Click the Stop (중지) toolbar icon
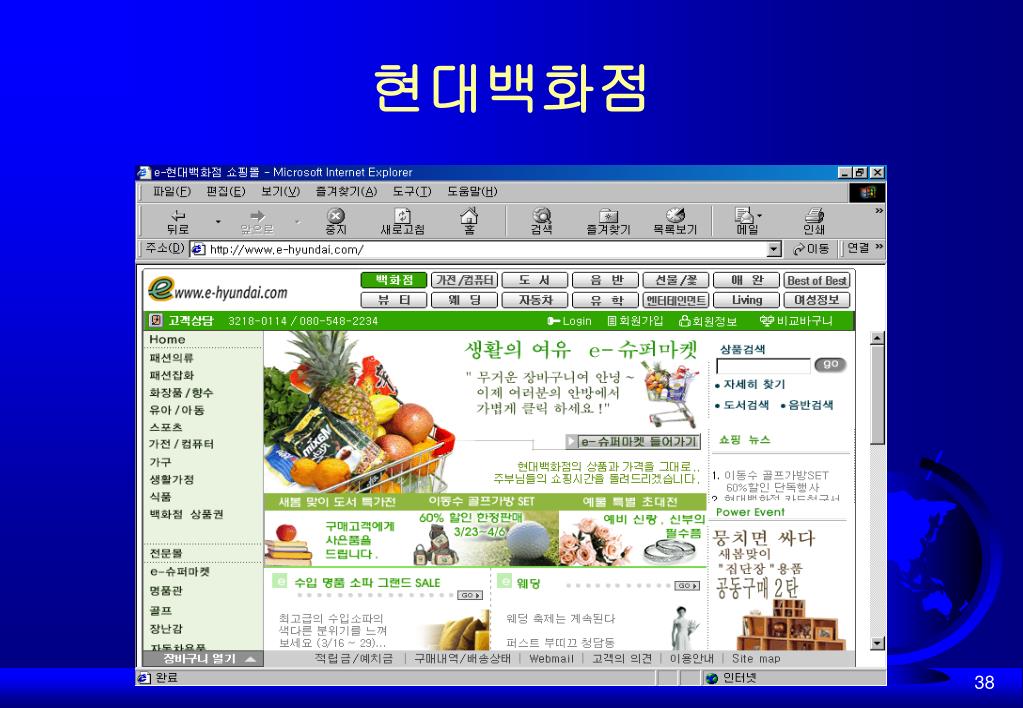Viewport: 1023px width, 708px height. (x=335, y=222)
